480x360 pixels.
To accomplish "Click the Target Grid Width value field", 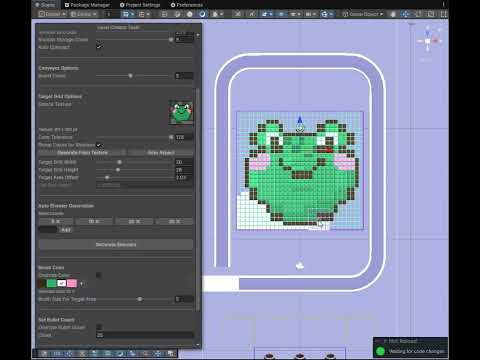I will tap(184, 162).
